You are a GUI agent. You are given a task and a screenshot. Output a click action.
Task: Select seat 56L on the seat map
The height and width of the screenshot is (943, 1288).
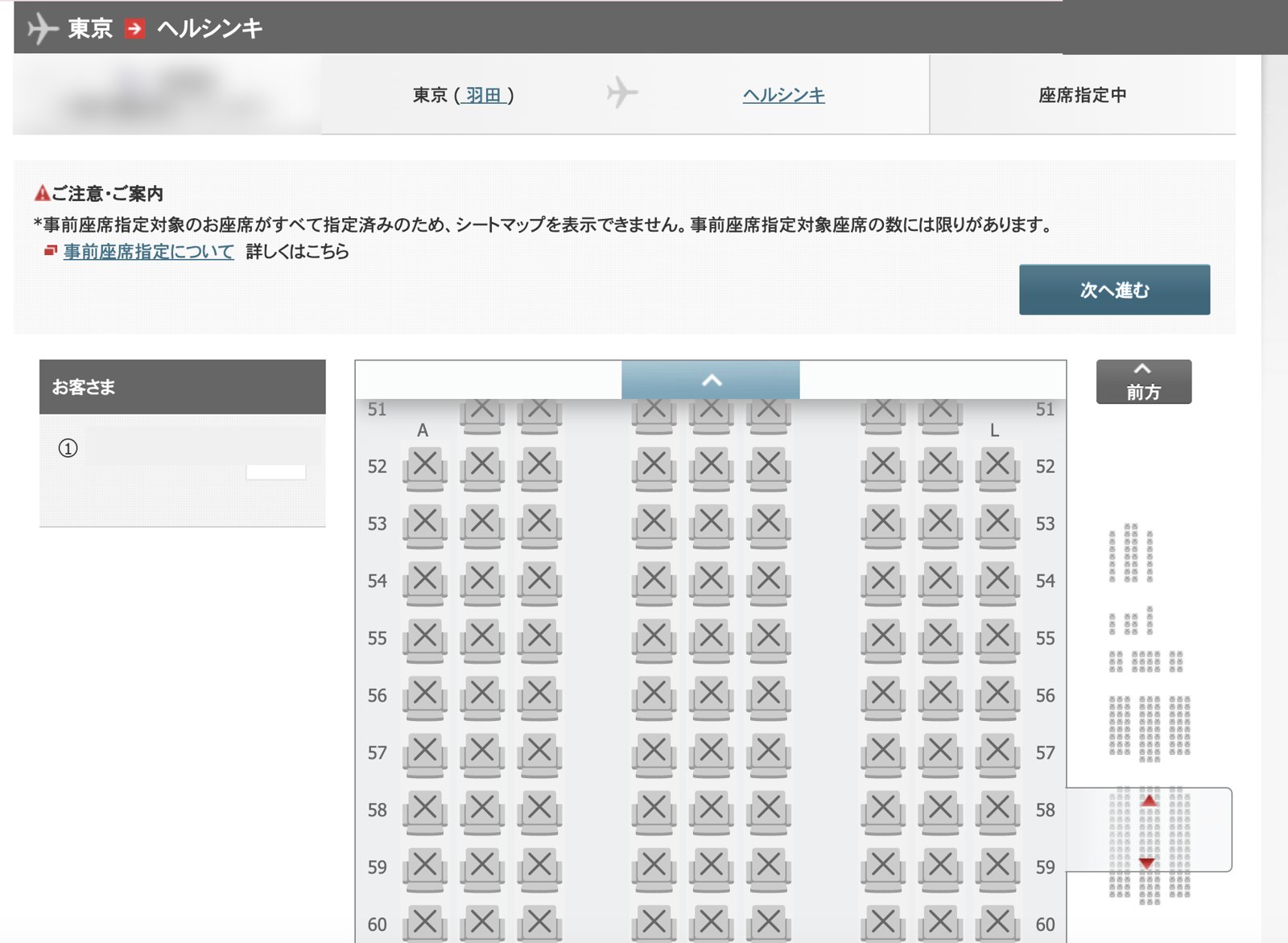[997, 697]
